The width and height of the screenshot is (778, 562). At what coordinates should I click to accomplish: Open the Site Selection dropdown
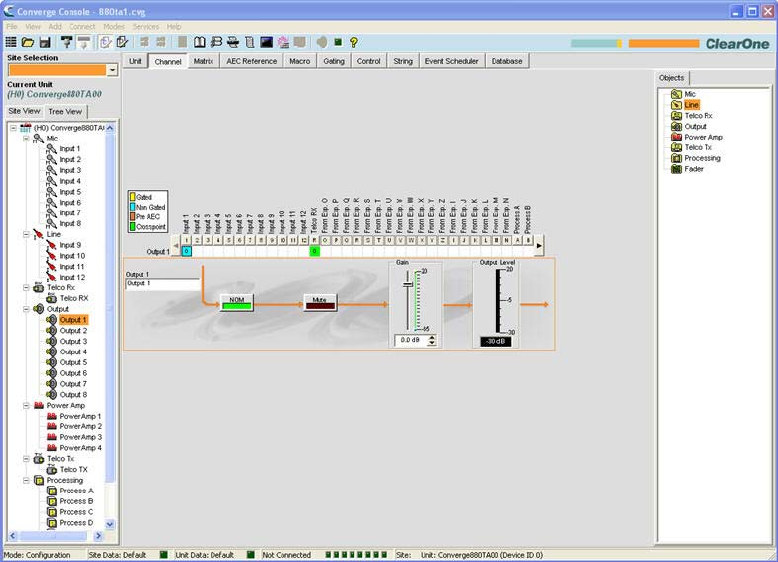click(x=112, y=70)
